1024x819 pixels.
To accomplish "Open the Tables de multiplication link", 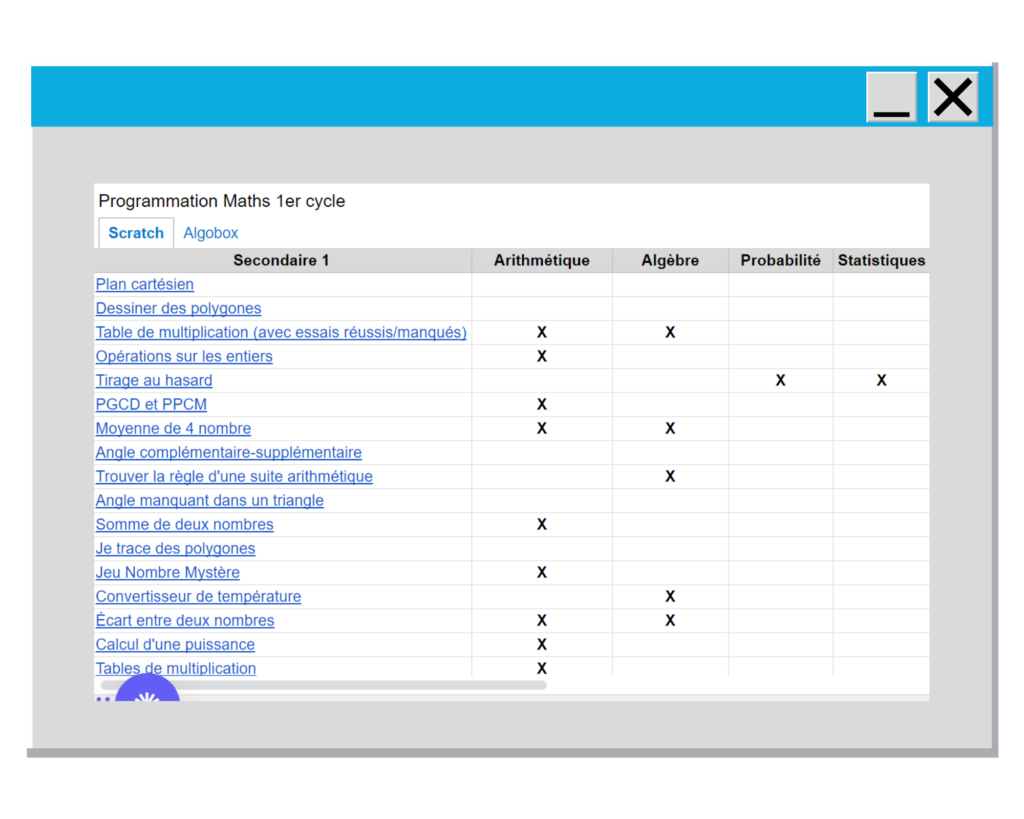I will click(x=176, y=669).
